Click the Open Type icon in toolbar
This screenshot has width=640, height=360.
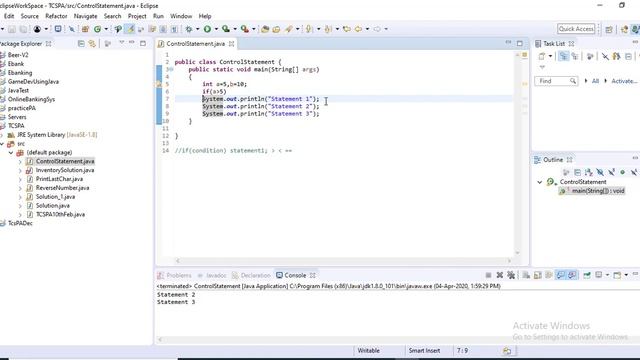pos(265,29)
